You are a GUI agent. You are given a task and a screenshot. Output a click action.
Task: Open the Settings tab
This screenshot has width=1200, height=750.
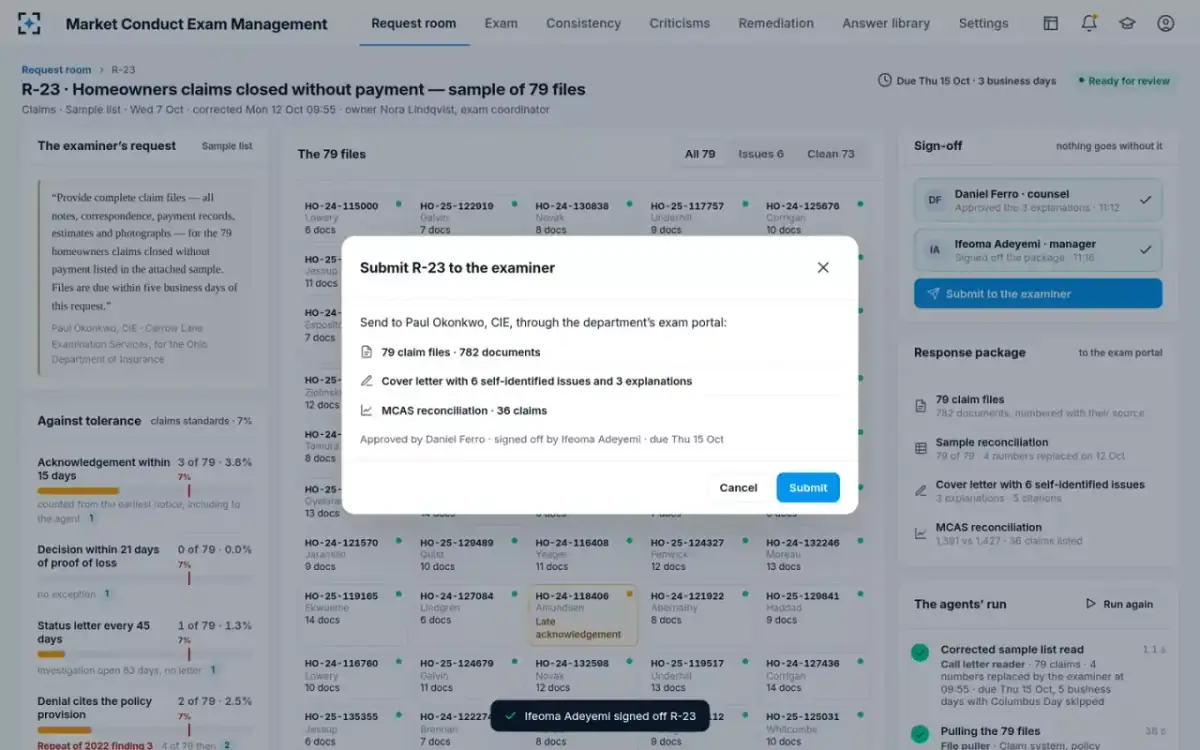tap(983, 23)
